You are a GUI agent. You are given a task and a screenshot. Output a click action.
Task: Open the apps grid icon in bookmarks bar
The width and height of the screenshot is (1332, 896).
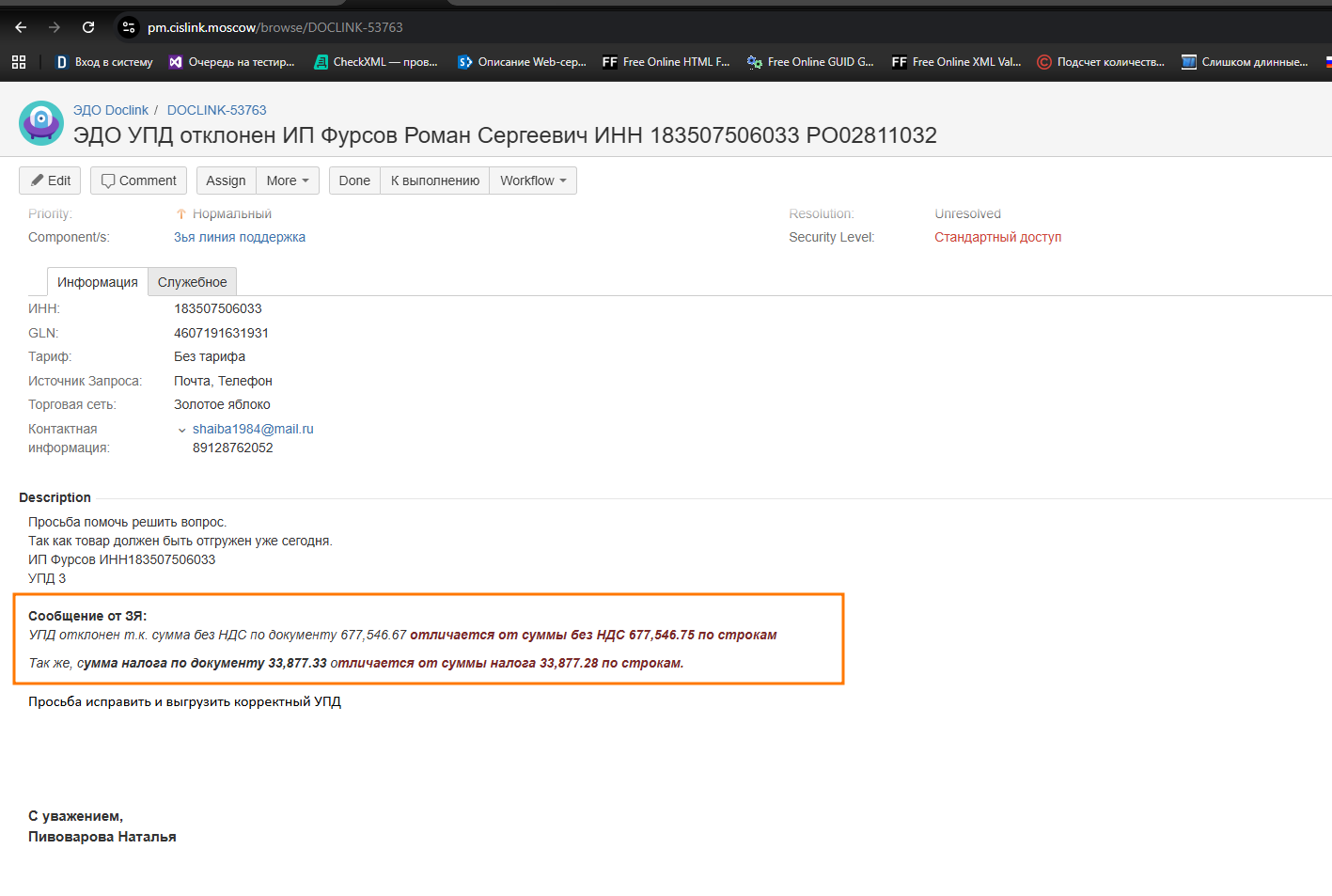pyautogui.click(x=19, y=62)
